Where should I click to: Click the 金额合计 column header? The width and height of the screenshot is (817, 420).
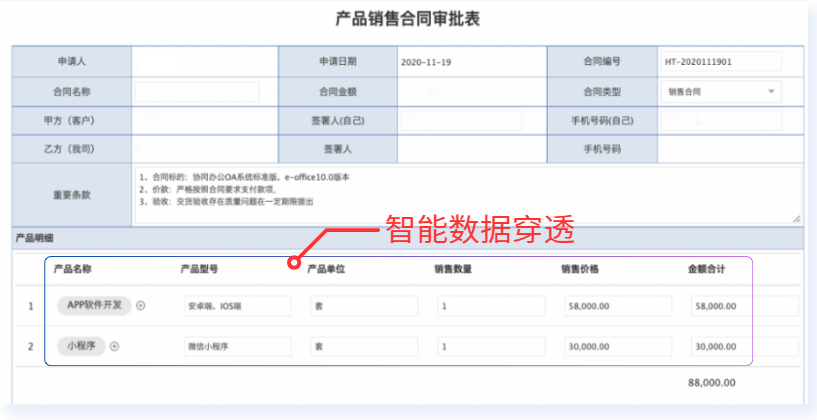click(x=707, y=269)
